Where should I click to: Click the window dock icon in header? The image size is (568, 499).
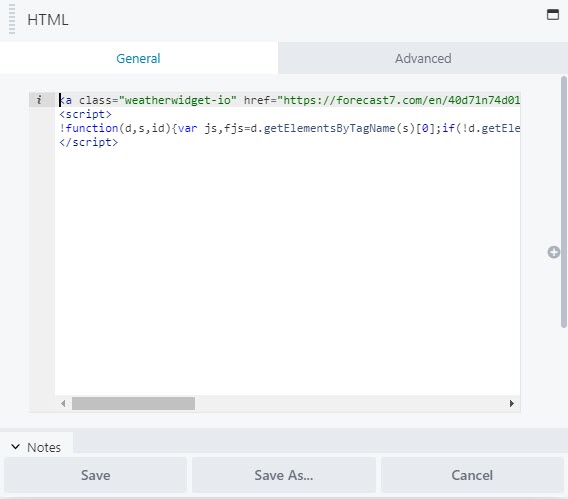pos(553,15)
